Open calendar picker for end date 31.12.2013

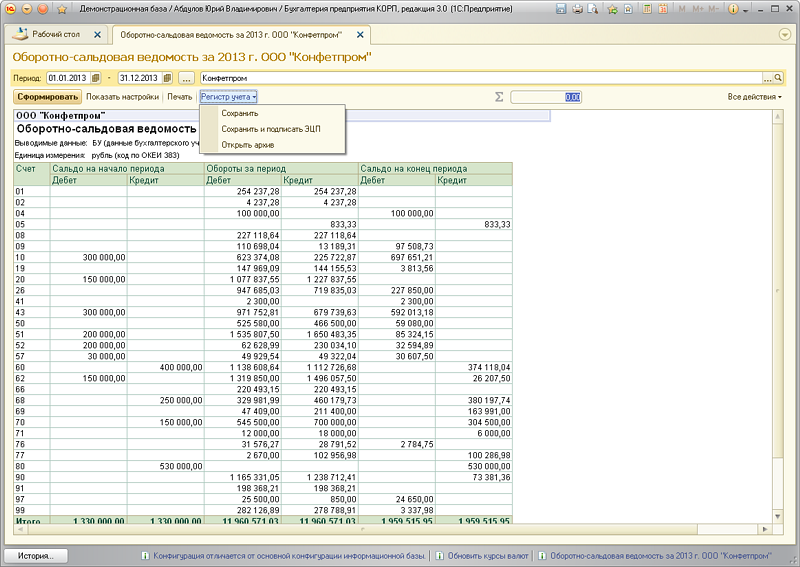167,77
